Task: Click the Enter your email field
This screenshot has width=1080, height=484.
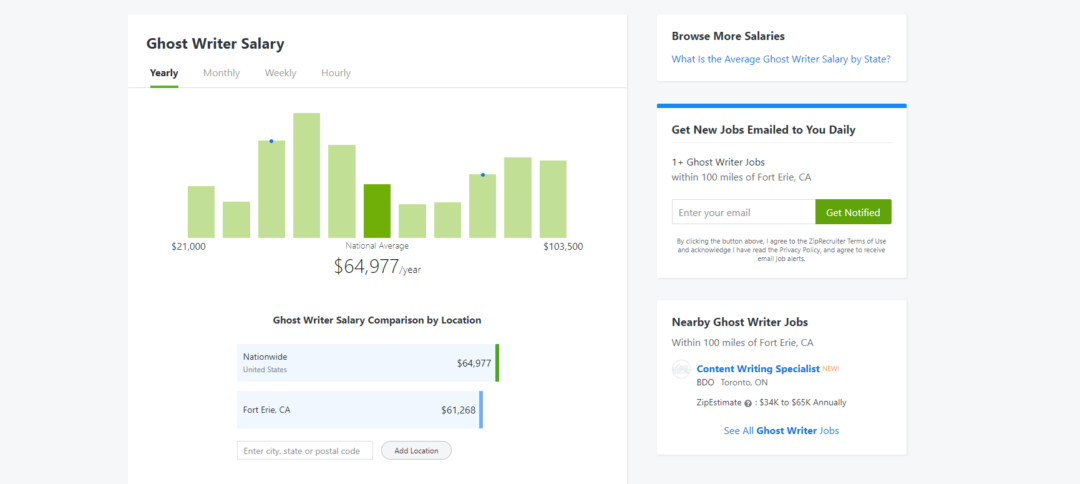Action: (743, 212)
